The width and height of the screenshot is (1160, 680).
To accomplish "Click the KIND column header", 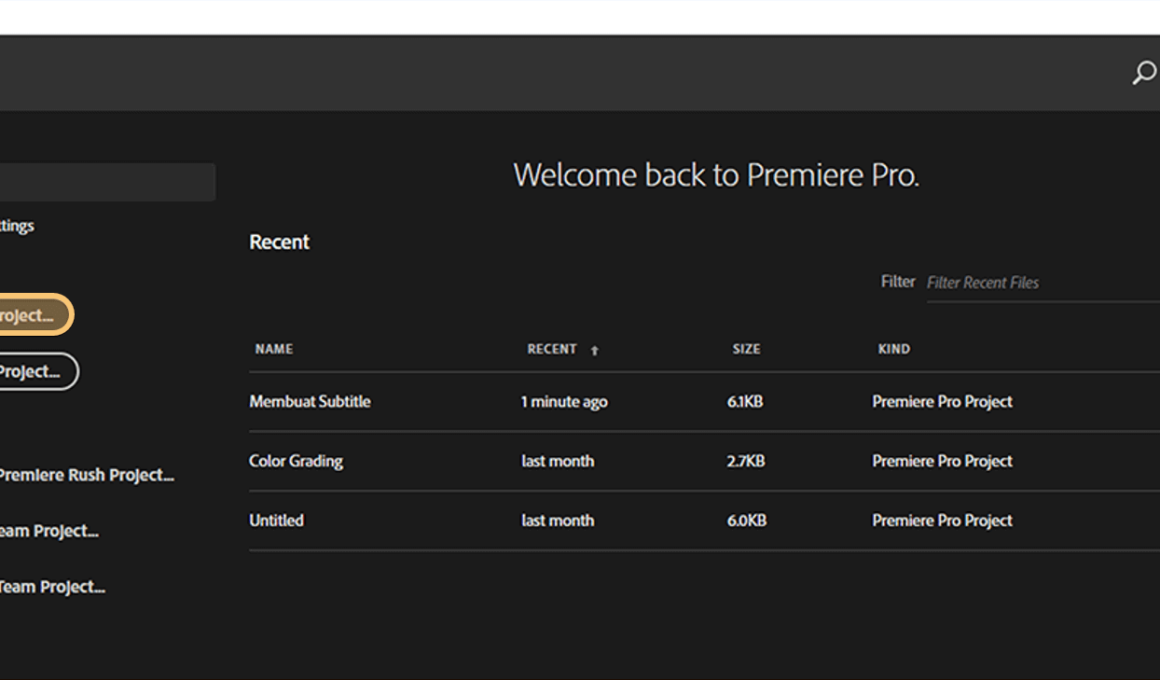I will pyautogui.click(x=894, y=349).
